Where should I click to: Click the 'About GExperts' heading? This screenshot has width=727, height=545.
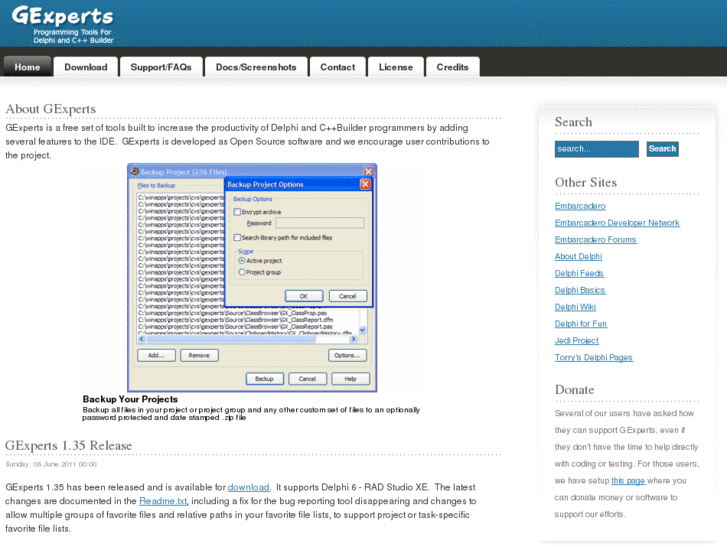coord(51,109)
